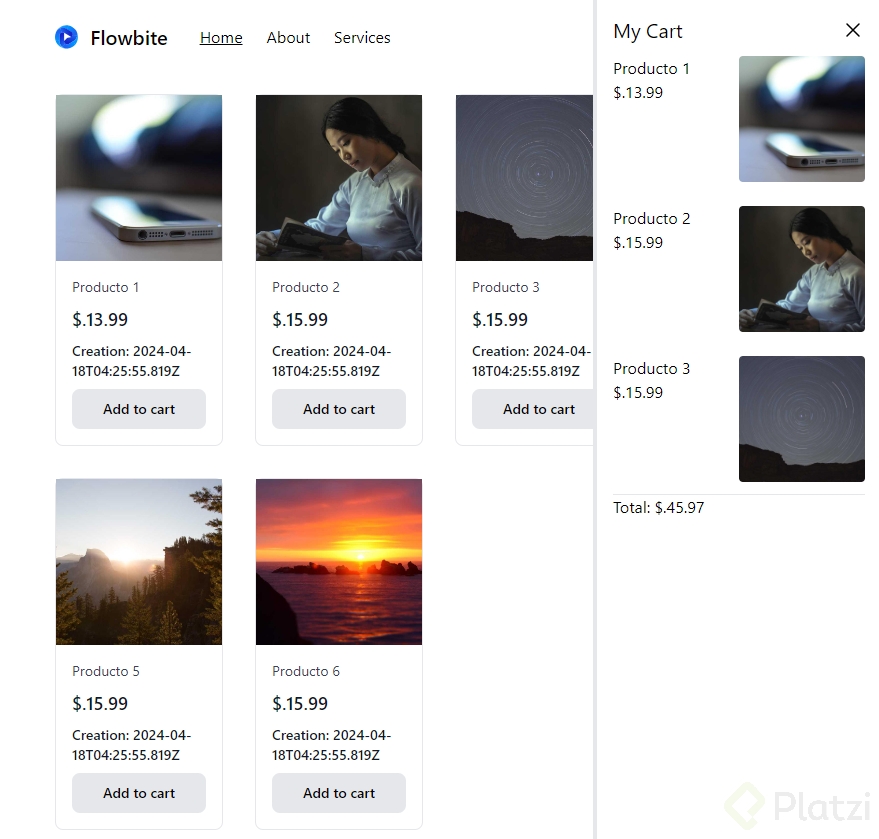
Task: Close the My Cart panel
Action: pos(852,31)
